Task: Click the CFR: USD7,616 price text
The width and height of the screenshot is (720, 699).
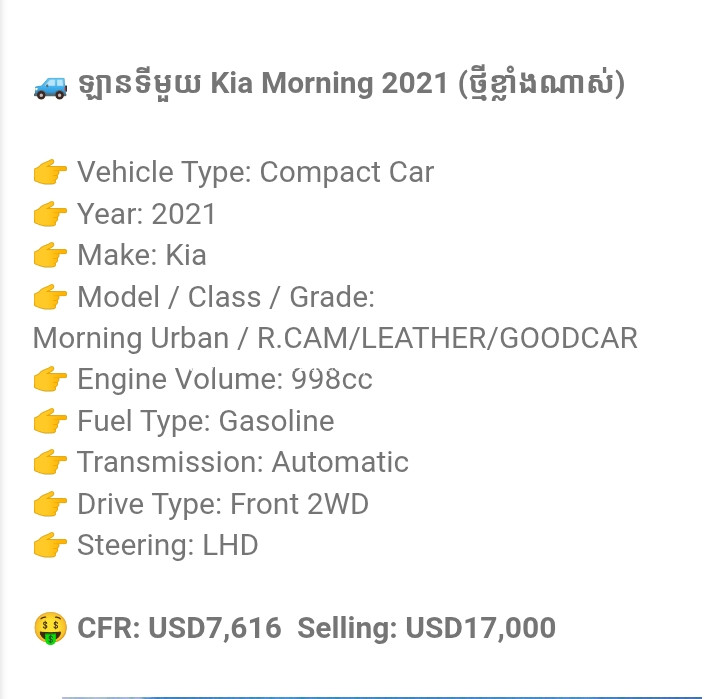Action: [179, 628]
